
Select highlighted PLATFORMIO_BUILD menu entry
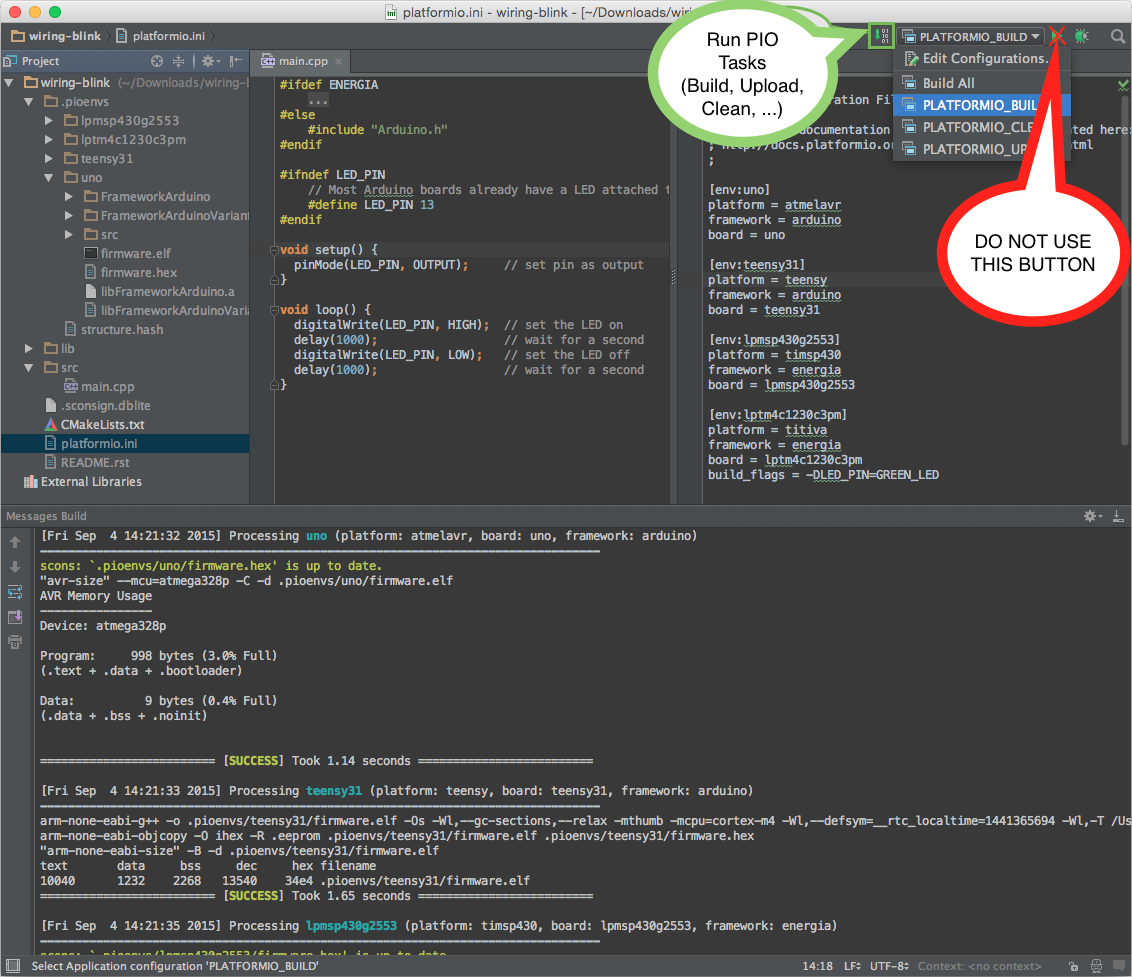(x=981, y=105)
